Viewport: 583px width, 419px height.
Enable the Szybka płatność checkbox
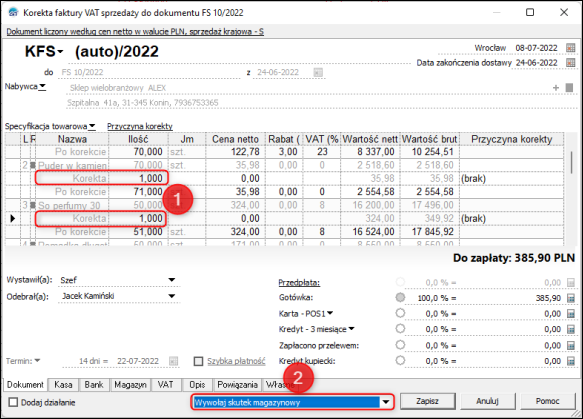point(199,361)
